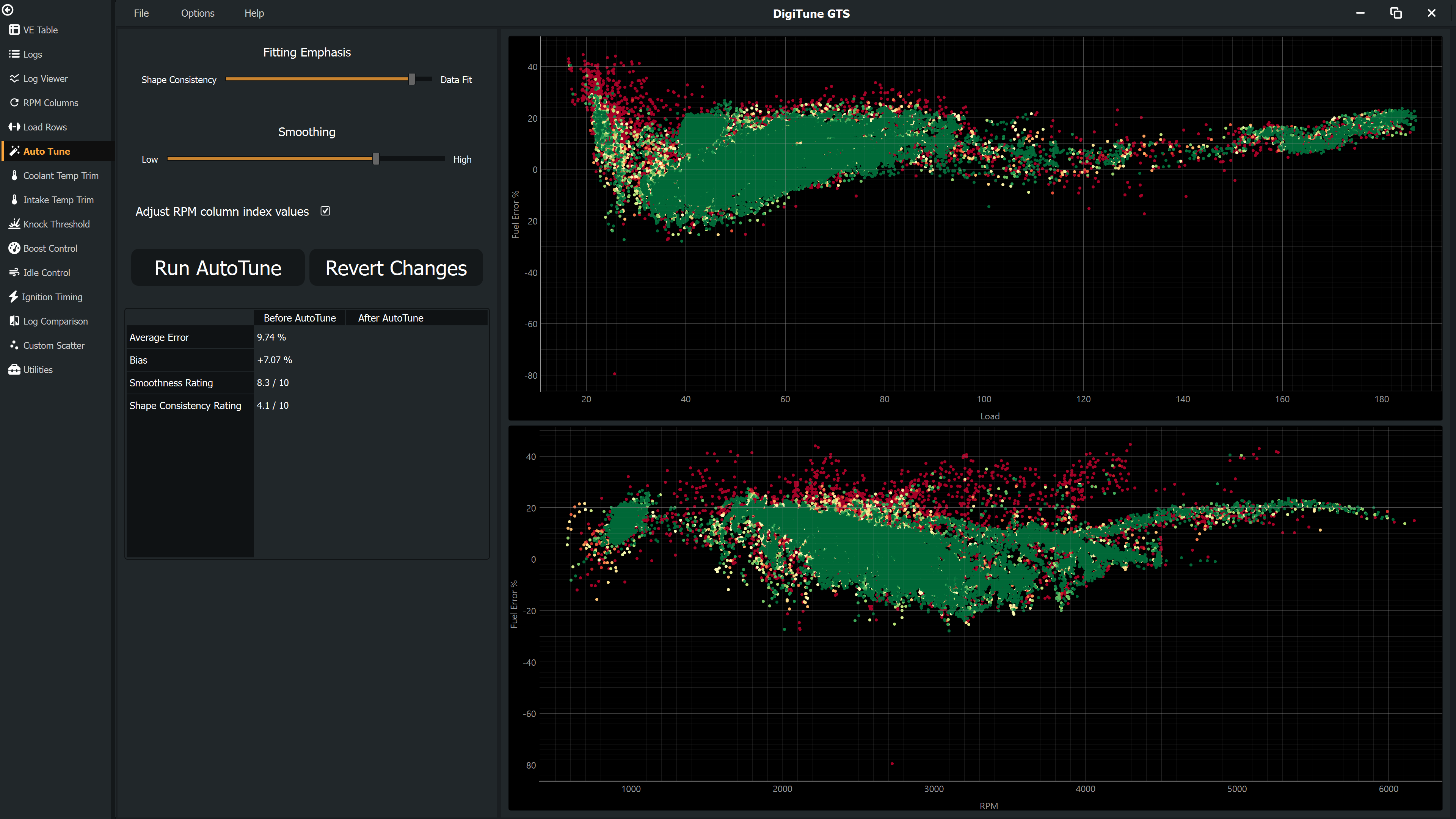The height and width of the screenshot is (819, 1456).
Task: Select the 9.74 % average error value
Action: 271,337
